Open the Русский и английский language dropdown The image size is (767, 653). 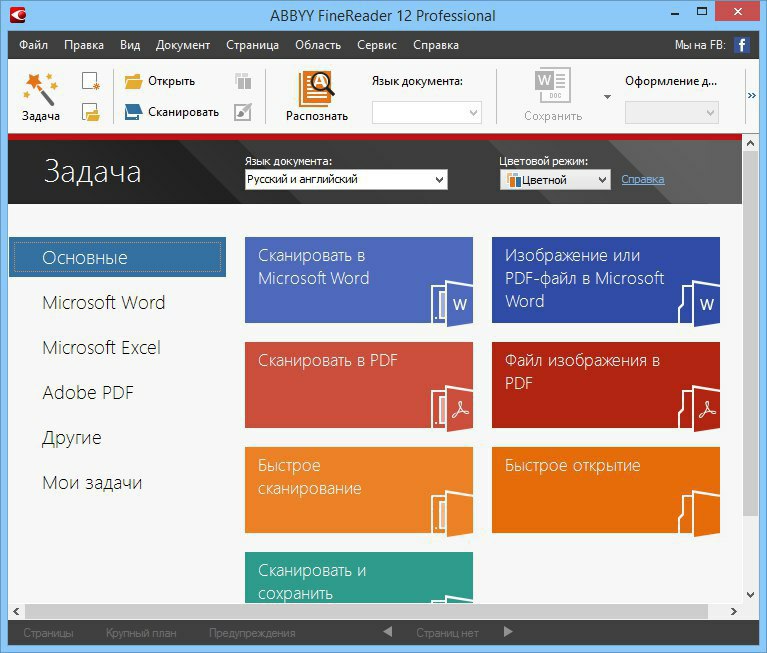346,180
